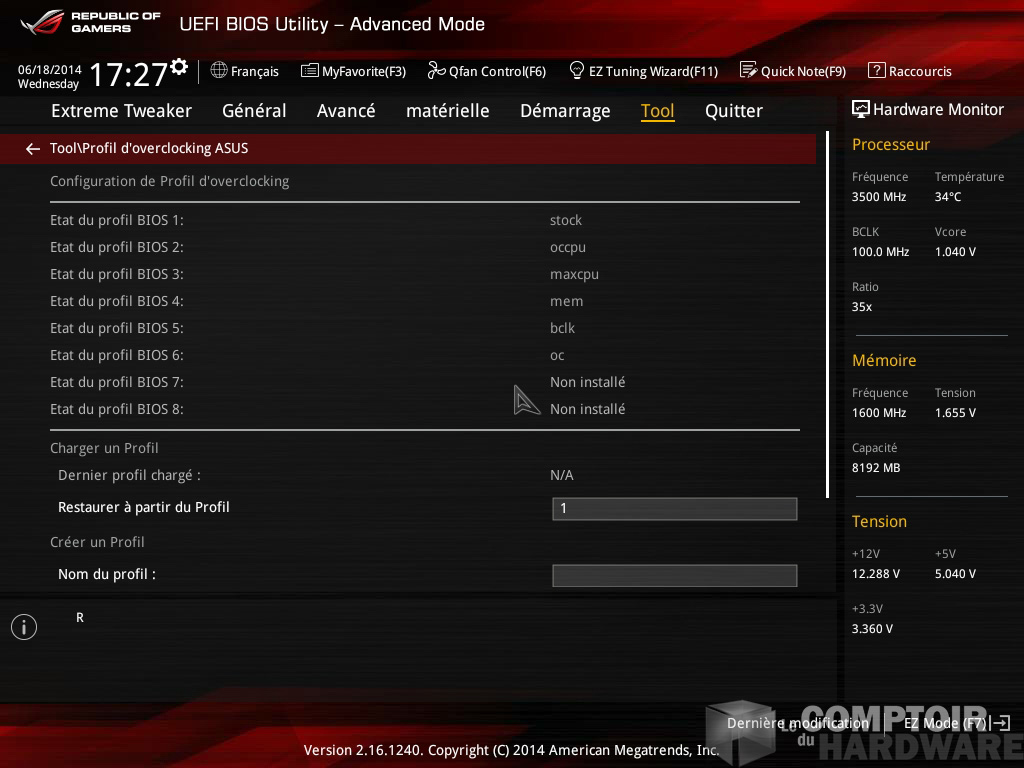Click the Restaurer à partir du Profil field

(x=675, y=509)
